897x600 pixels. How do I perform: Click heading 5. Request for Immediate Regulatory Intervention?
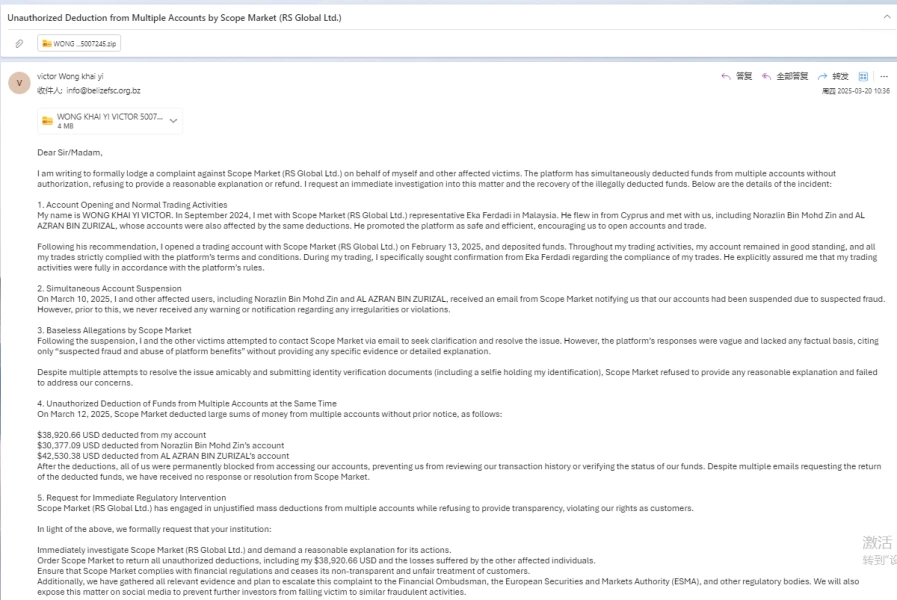(132, 498)
